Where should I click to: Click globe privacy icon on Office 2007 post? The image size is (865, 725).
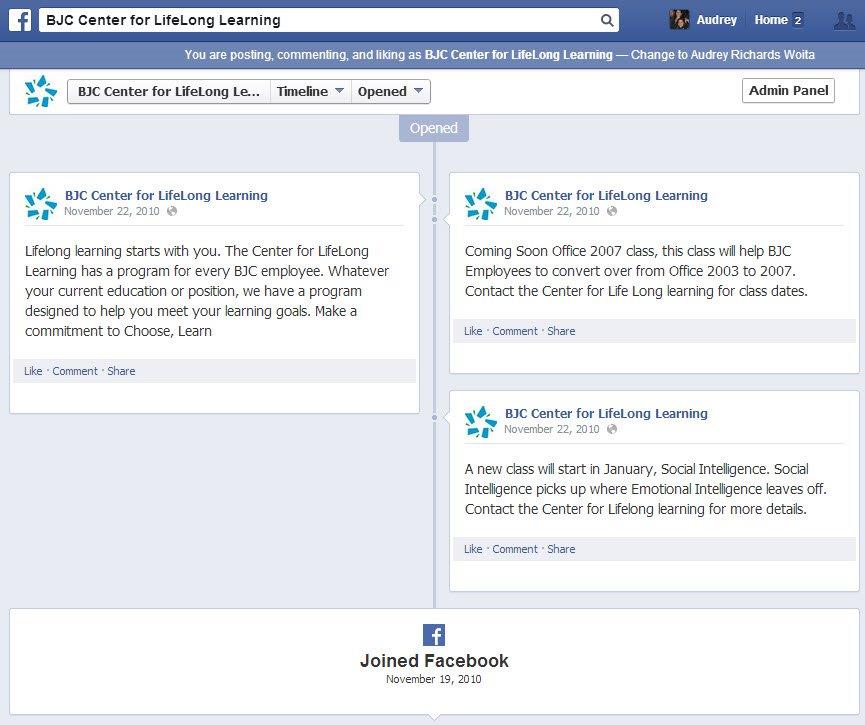612,211
